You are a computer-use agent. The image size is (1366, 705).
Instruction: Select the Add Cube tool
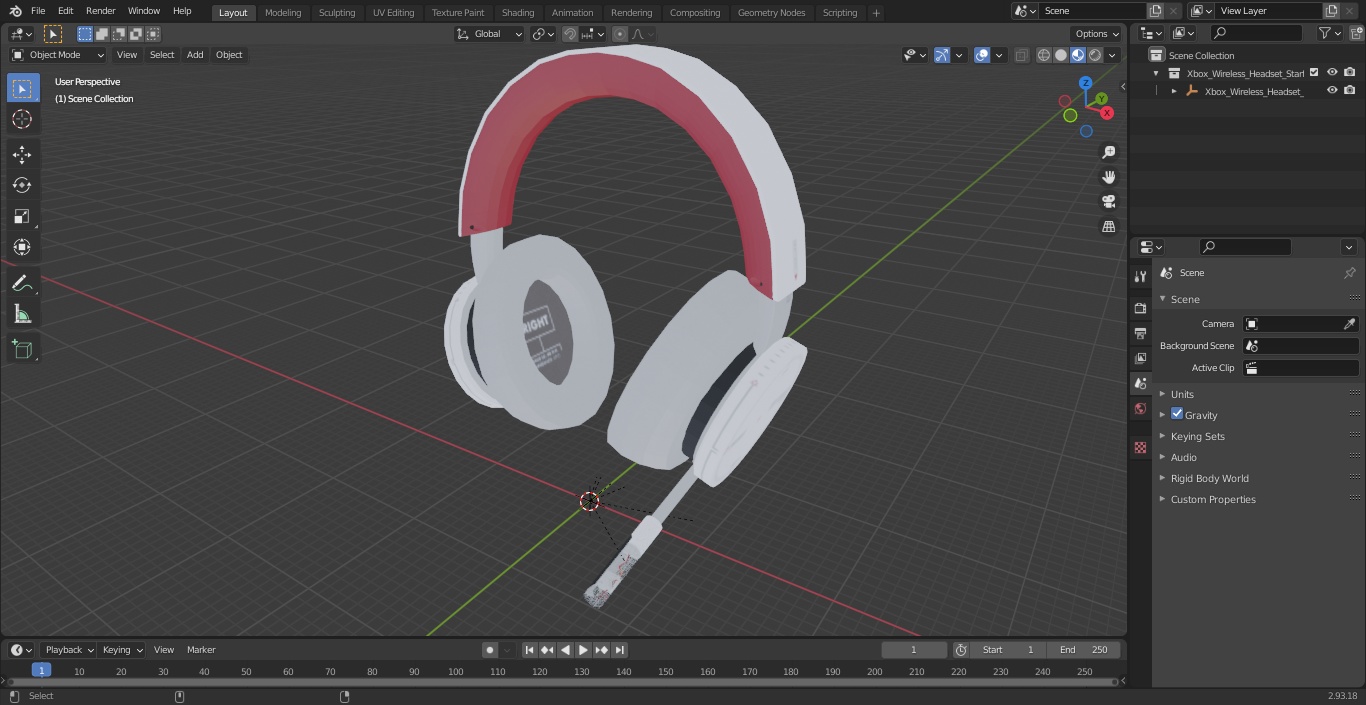22,349
